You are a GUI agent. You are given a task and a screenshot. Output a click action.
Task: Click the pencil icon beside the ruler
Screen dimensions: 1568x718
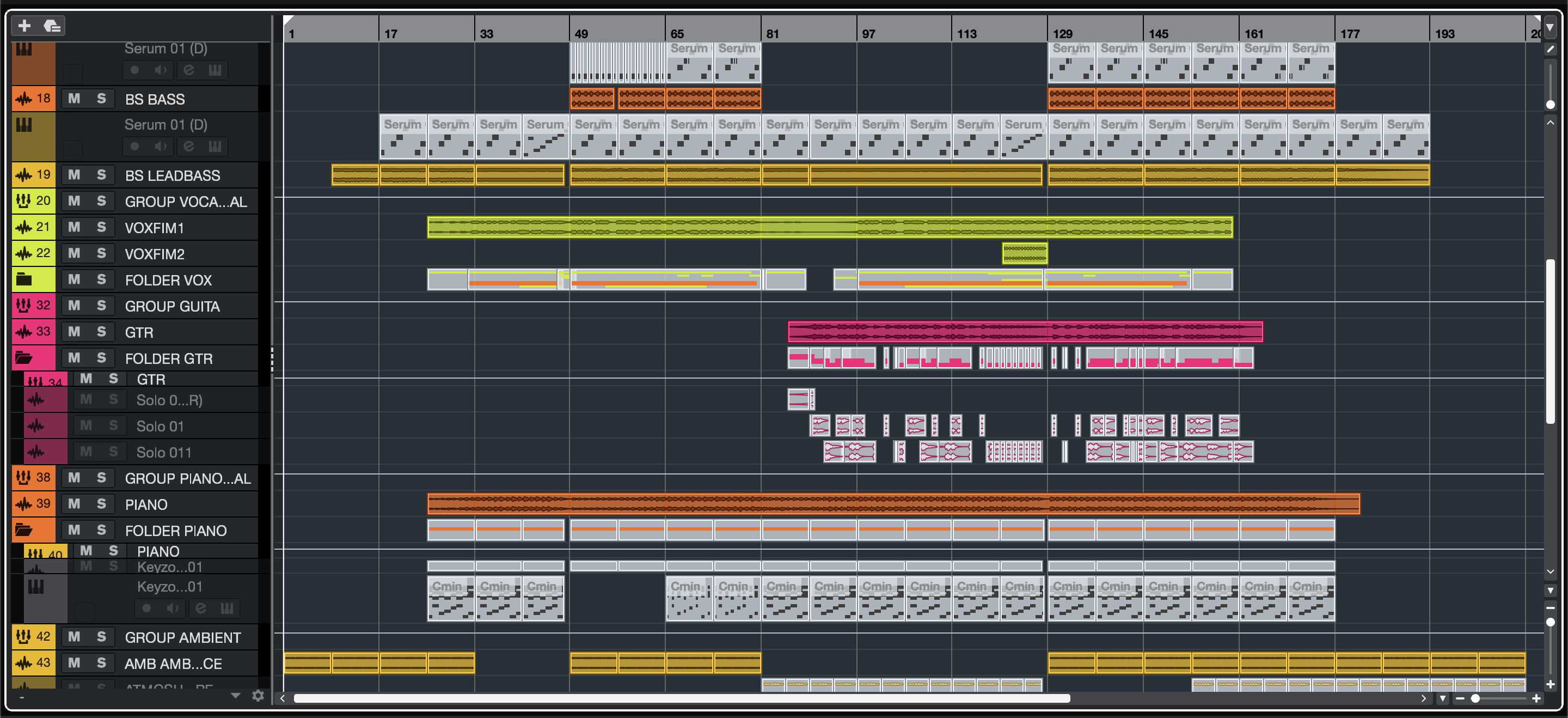coord(1551,50)
